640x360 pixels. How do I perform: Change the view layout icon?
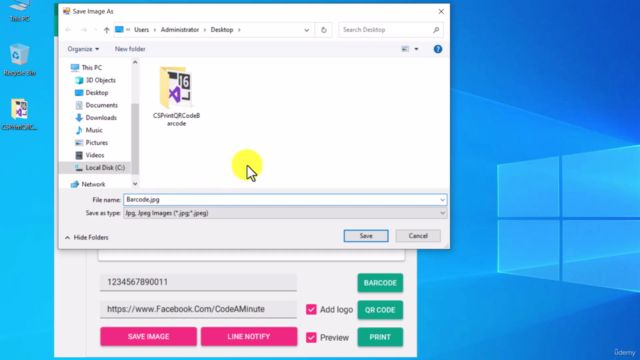coord(405,49)
